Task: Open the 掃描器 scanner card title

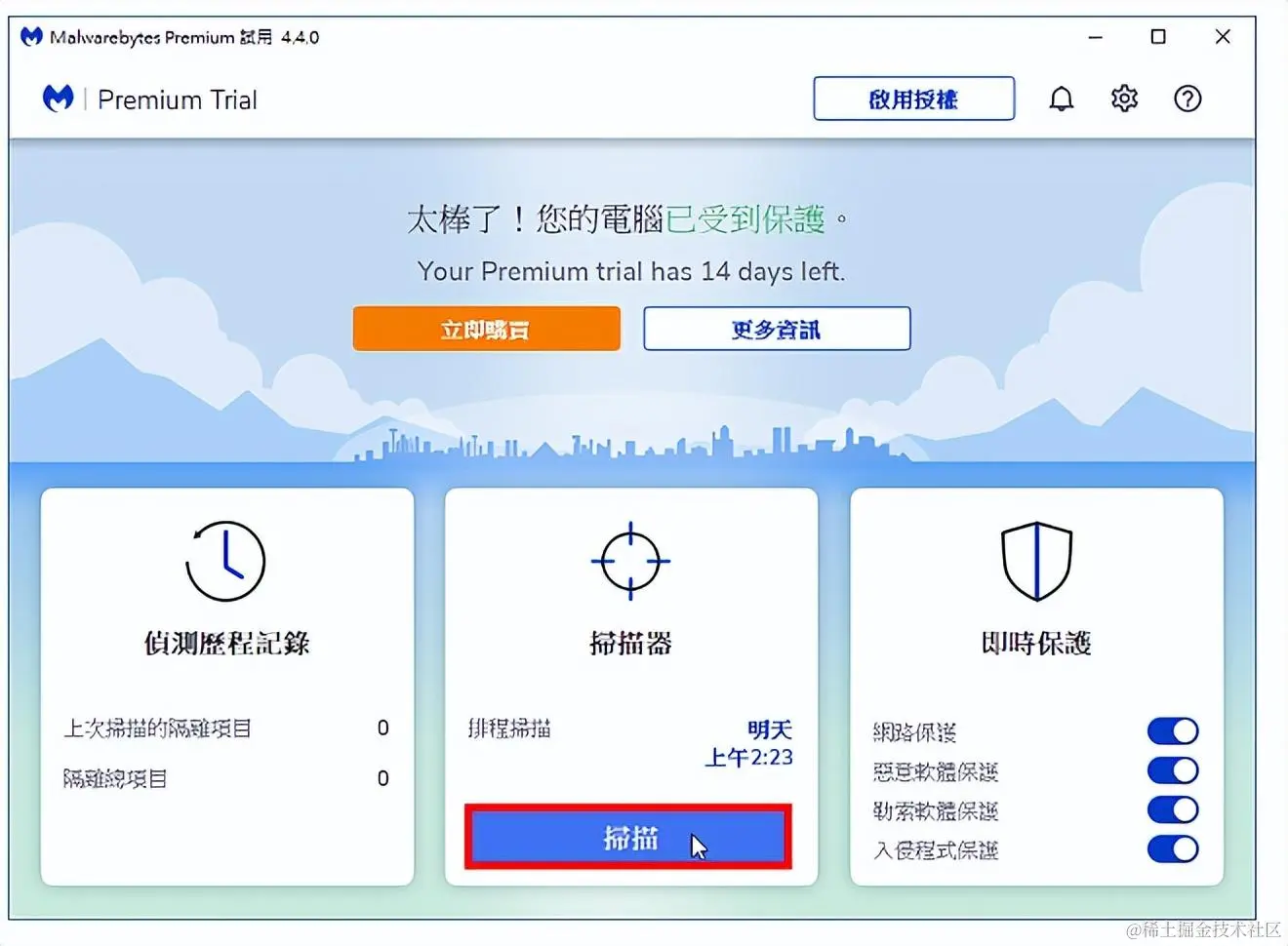Action: point(630,644)
